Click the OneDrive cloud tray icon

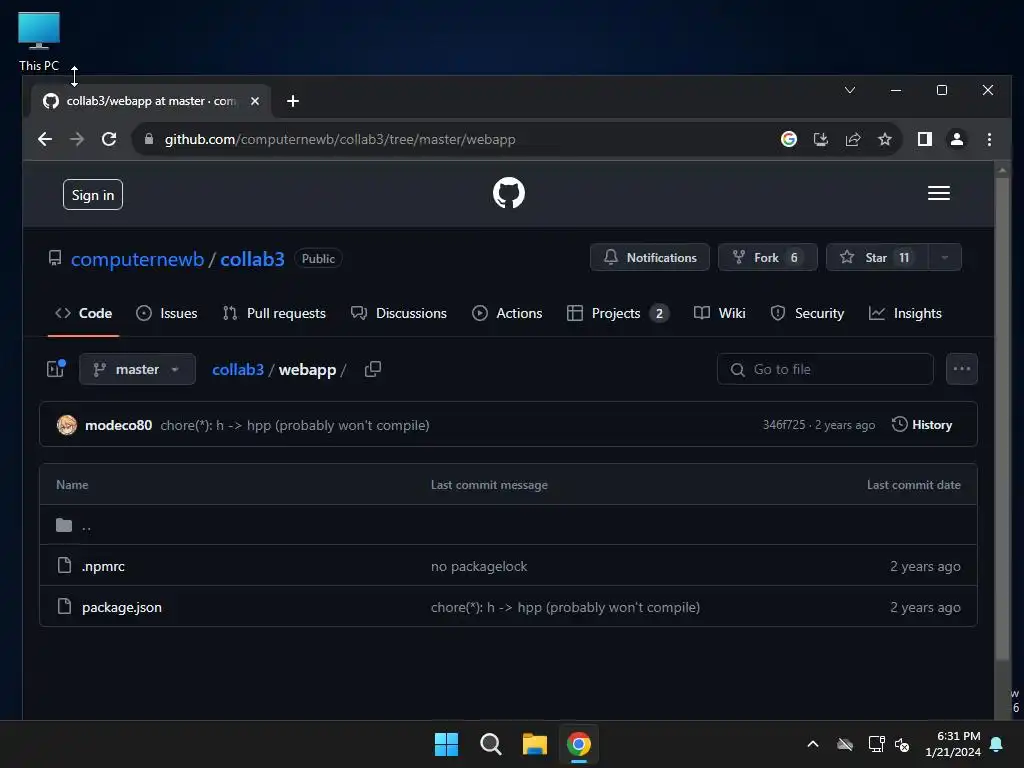[844, 744]
